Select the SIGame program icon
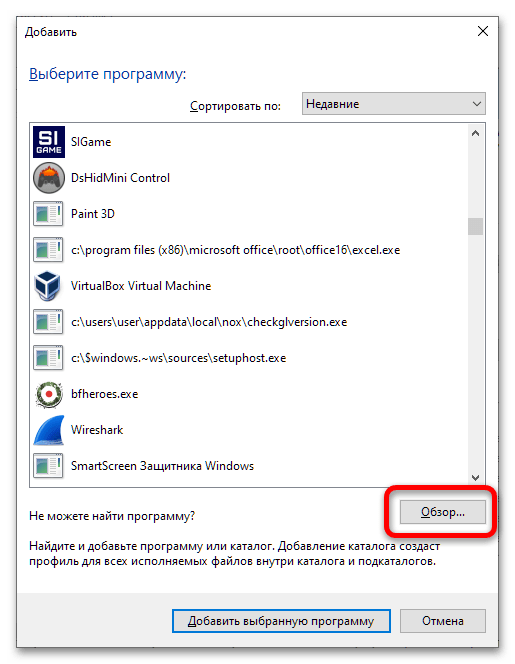 pos(49,142)
